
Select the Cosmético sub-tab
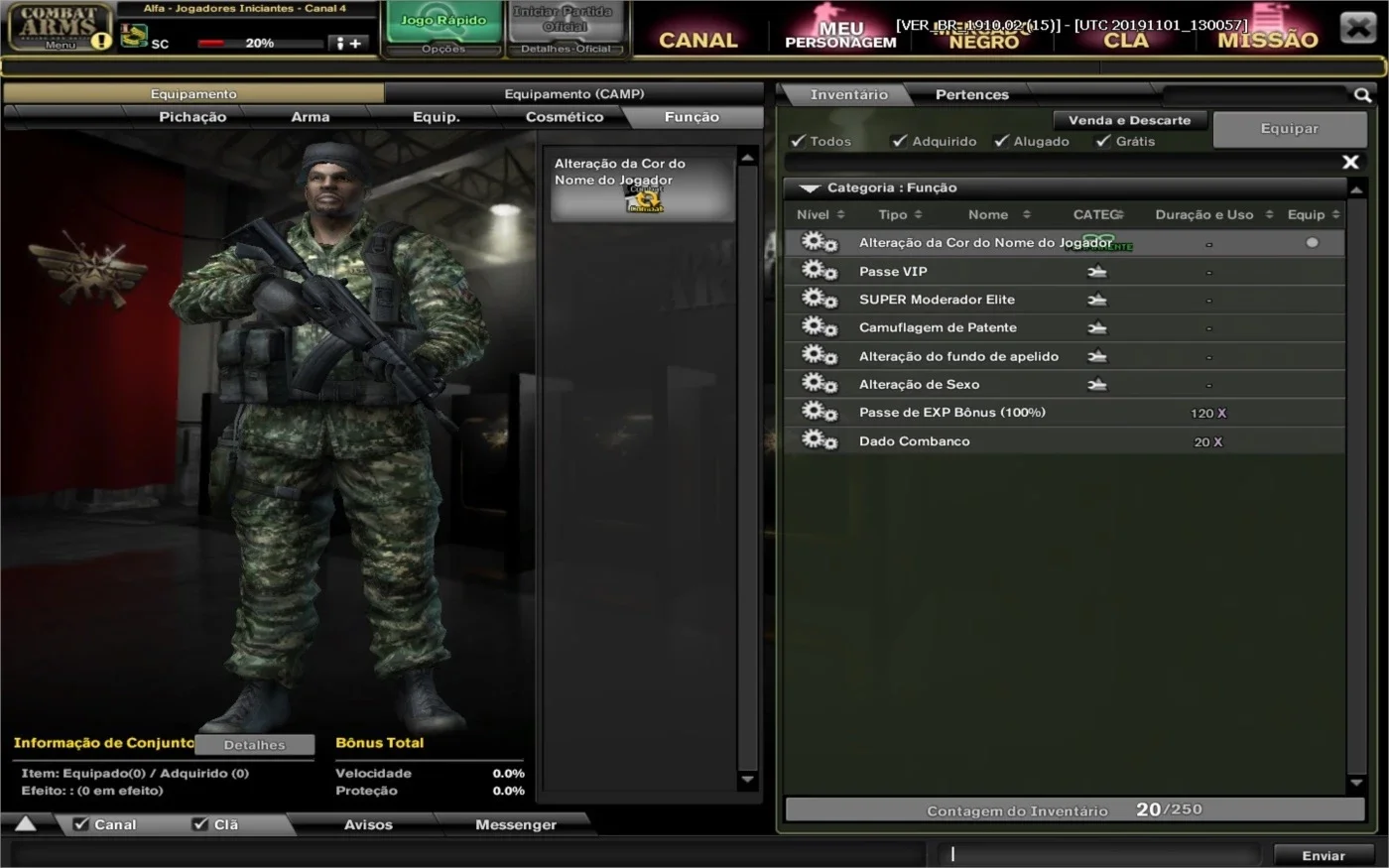click(564, 117)
